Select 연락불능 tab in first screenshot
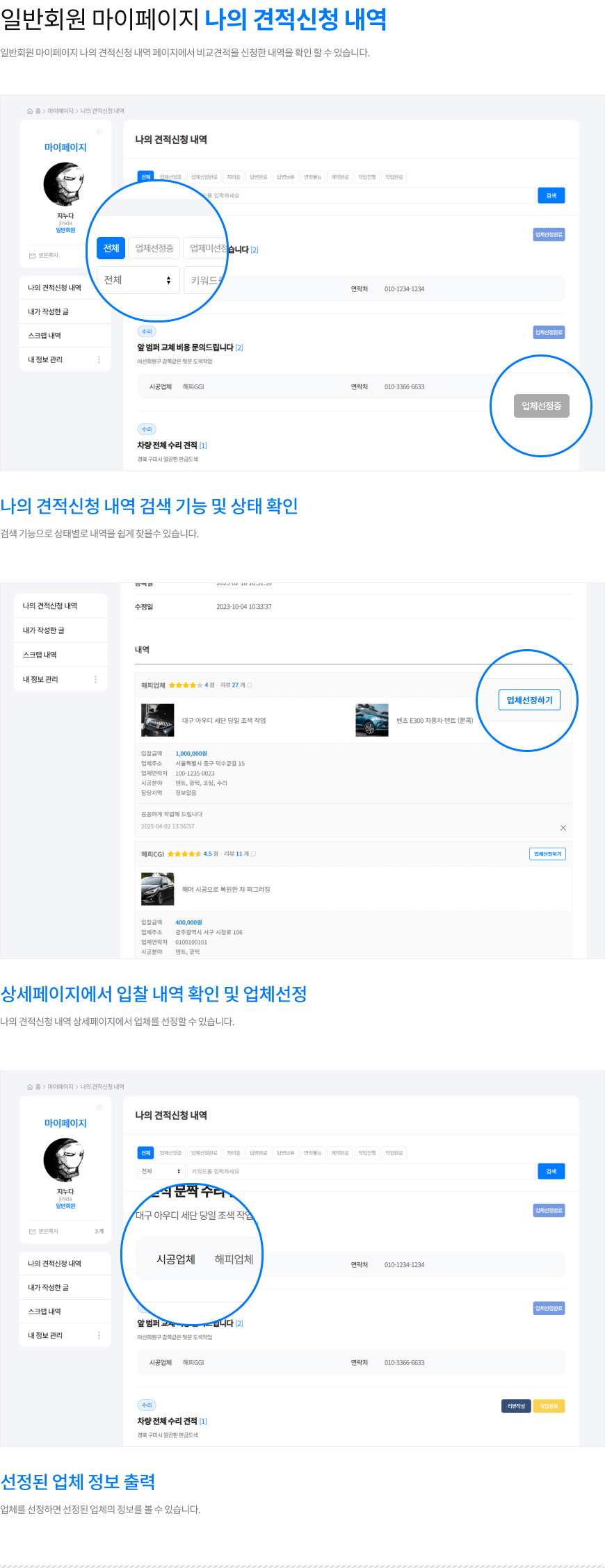 click(313, 177)
